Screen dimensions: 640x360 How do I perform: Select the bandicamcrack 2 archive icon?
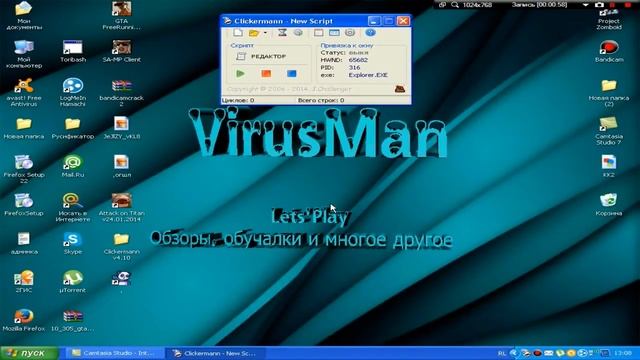click(x=122, y=93)
